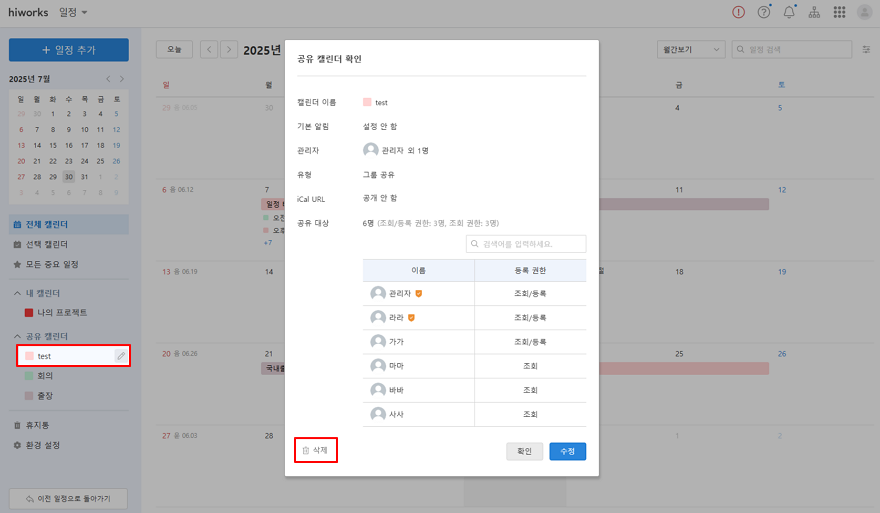Open the 월간보기 view dropdown
Image resolution: width=880 pixels, height=513 pixels.
point(690,49)
